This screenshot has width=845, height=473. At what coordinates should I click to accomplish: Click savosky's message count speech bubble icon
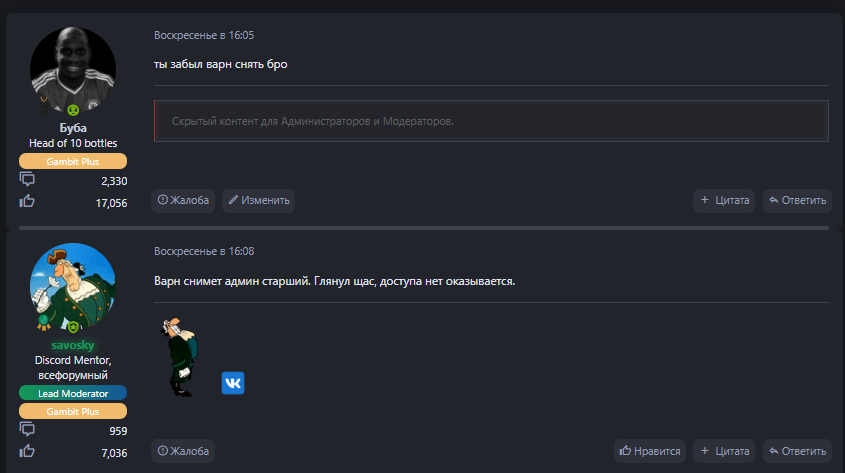coord(27,430)
